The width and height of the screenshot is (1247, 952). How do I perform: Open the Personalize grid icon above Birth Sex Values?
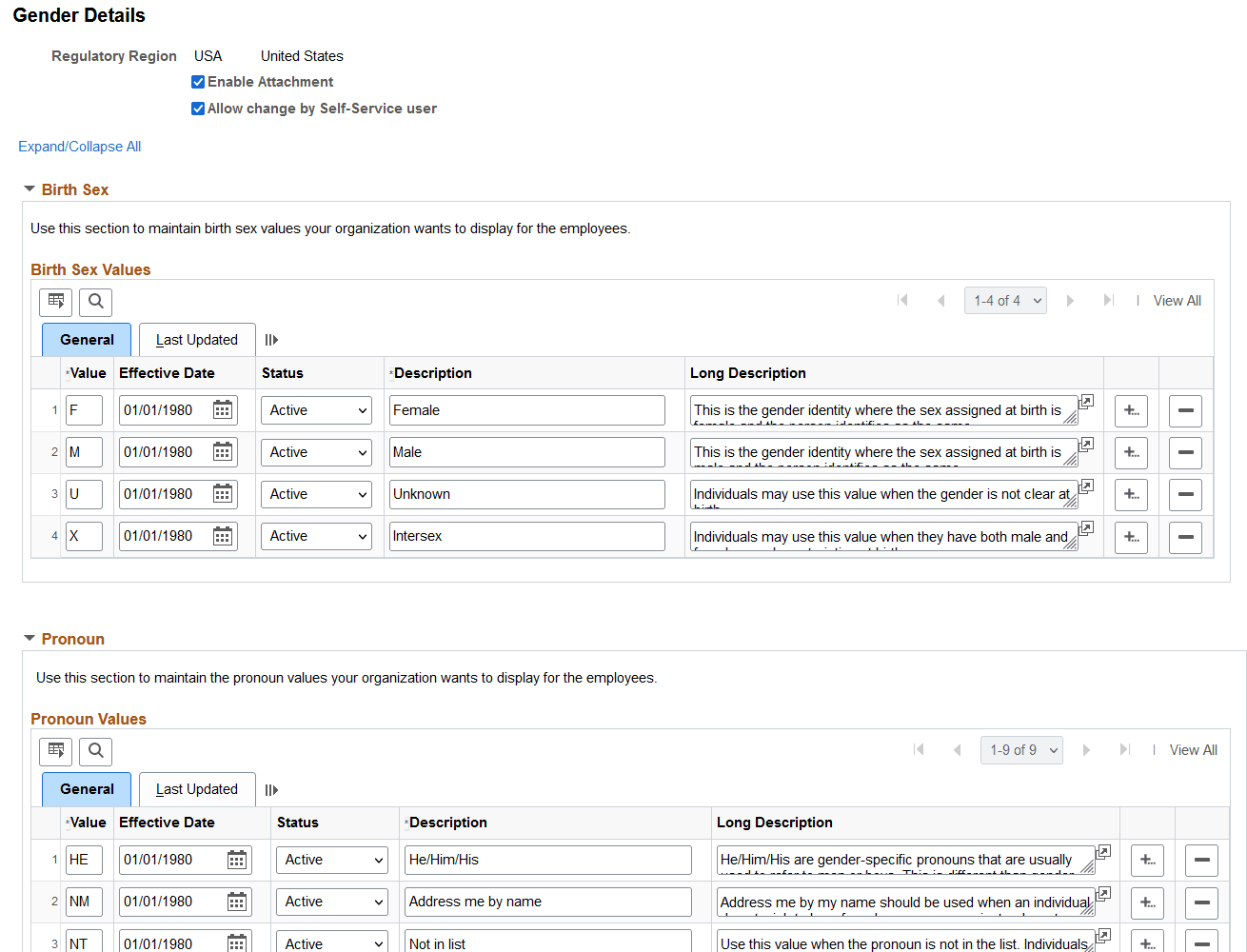point(55,302)
